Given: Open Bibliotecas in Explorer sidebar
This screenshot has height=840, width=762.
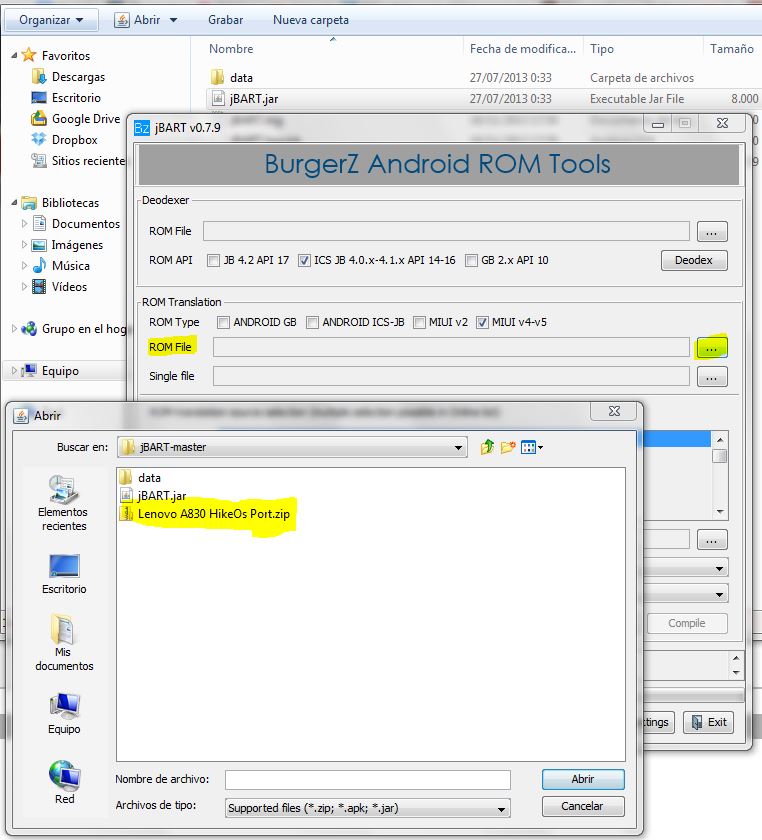Looking at the screenshot, I should pos(60,202).
